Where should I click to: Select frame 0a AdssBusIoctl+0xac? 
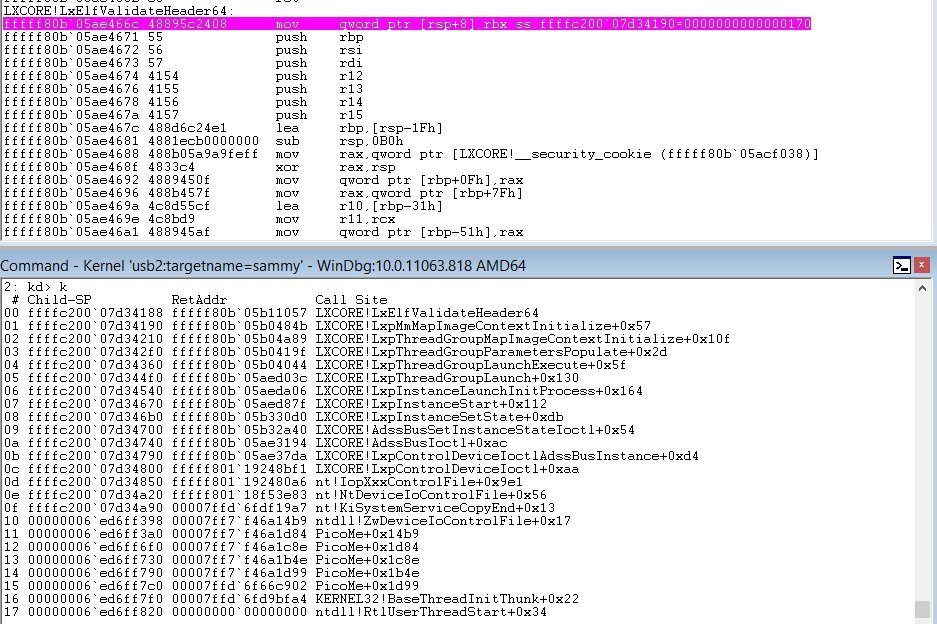tap(255, 443)
